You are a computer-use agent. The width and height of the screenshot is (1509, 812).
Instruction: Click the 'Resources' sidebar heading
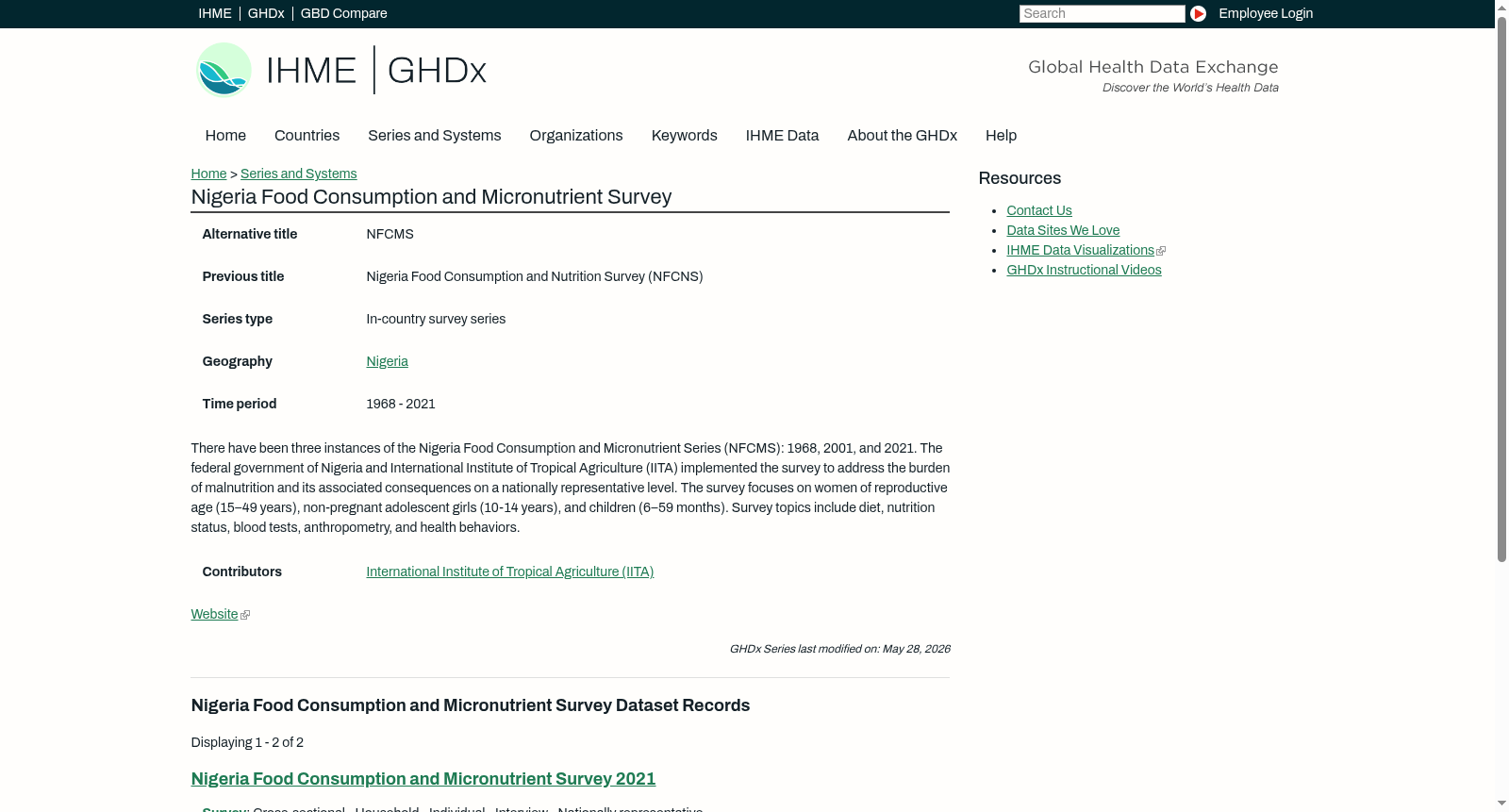[x=1020, y=178]
